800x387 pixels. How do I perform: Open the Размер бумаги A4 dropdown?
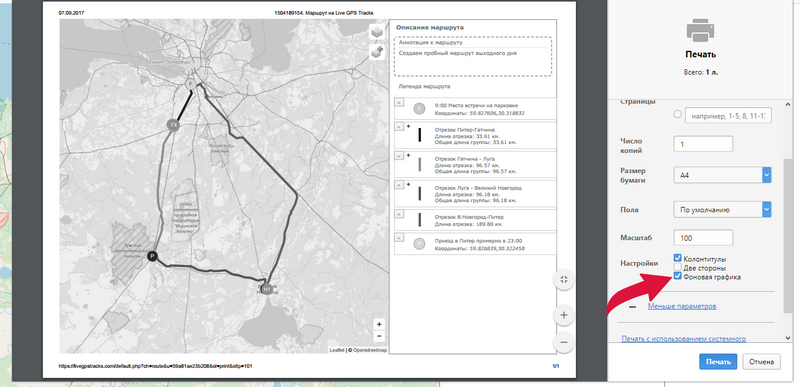coord(722,175)
